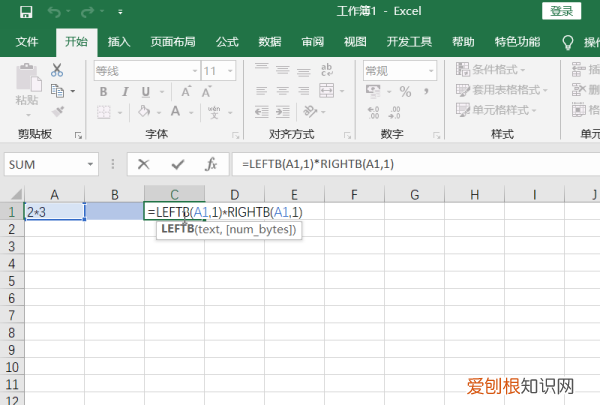Open the 文件 tab
600x405 pixels.
point(27,41)
